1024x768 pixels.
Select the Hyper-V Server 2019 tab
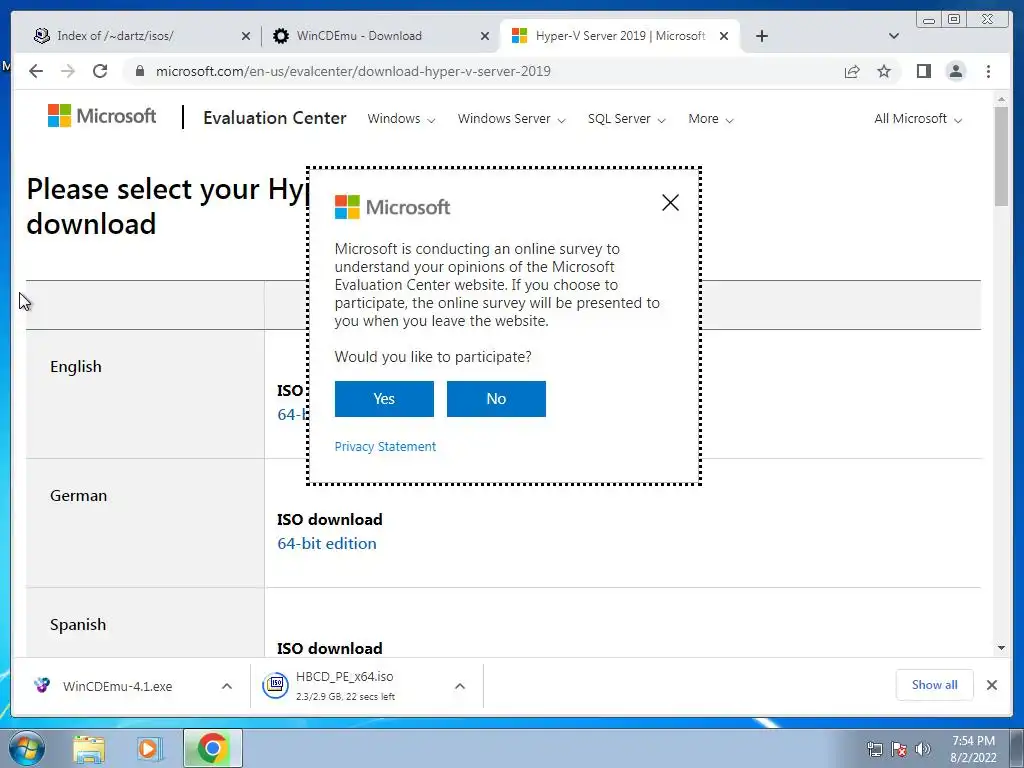pos(620,36)
